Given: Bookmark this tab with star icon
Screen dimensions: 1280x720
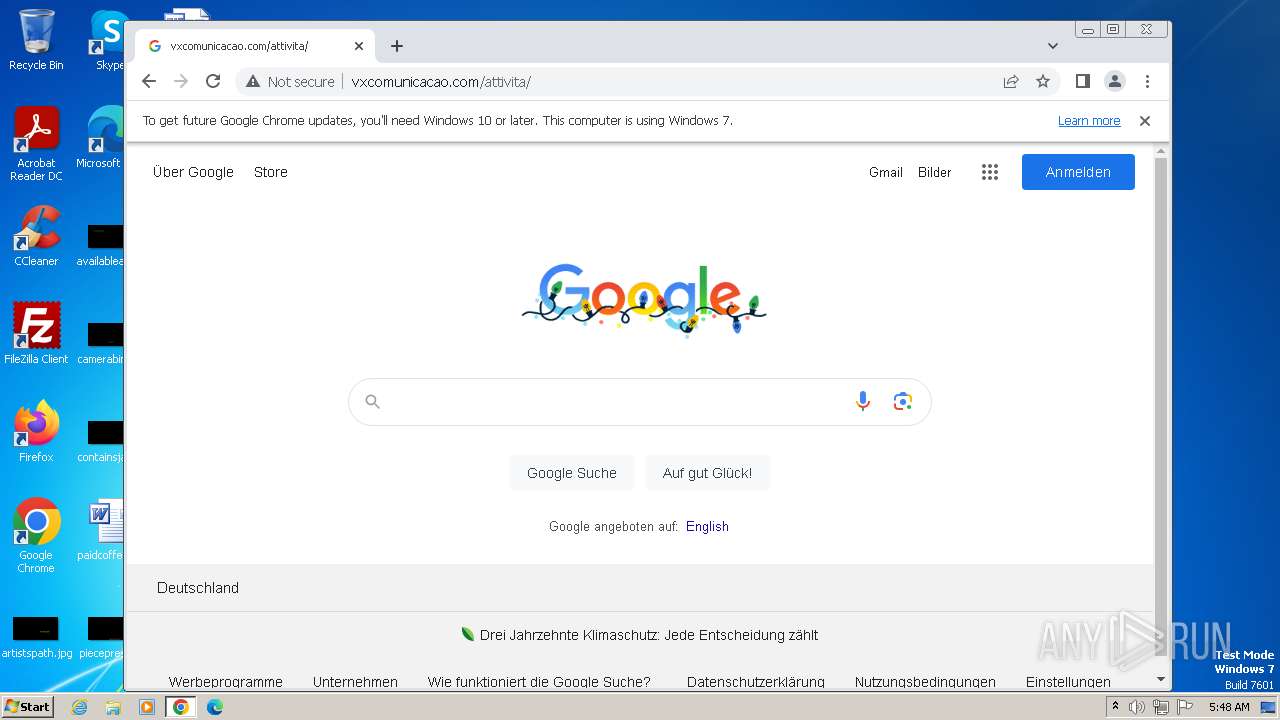Looking at the screenshot, I should click(1043, 82).
